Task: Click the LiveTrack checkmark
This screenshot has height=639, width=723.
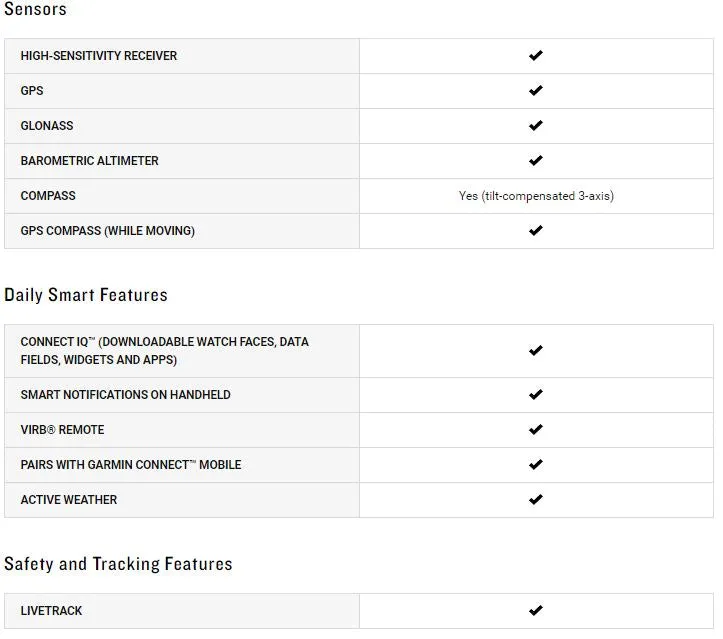Action: click(536, 610)
